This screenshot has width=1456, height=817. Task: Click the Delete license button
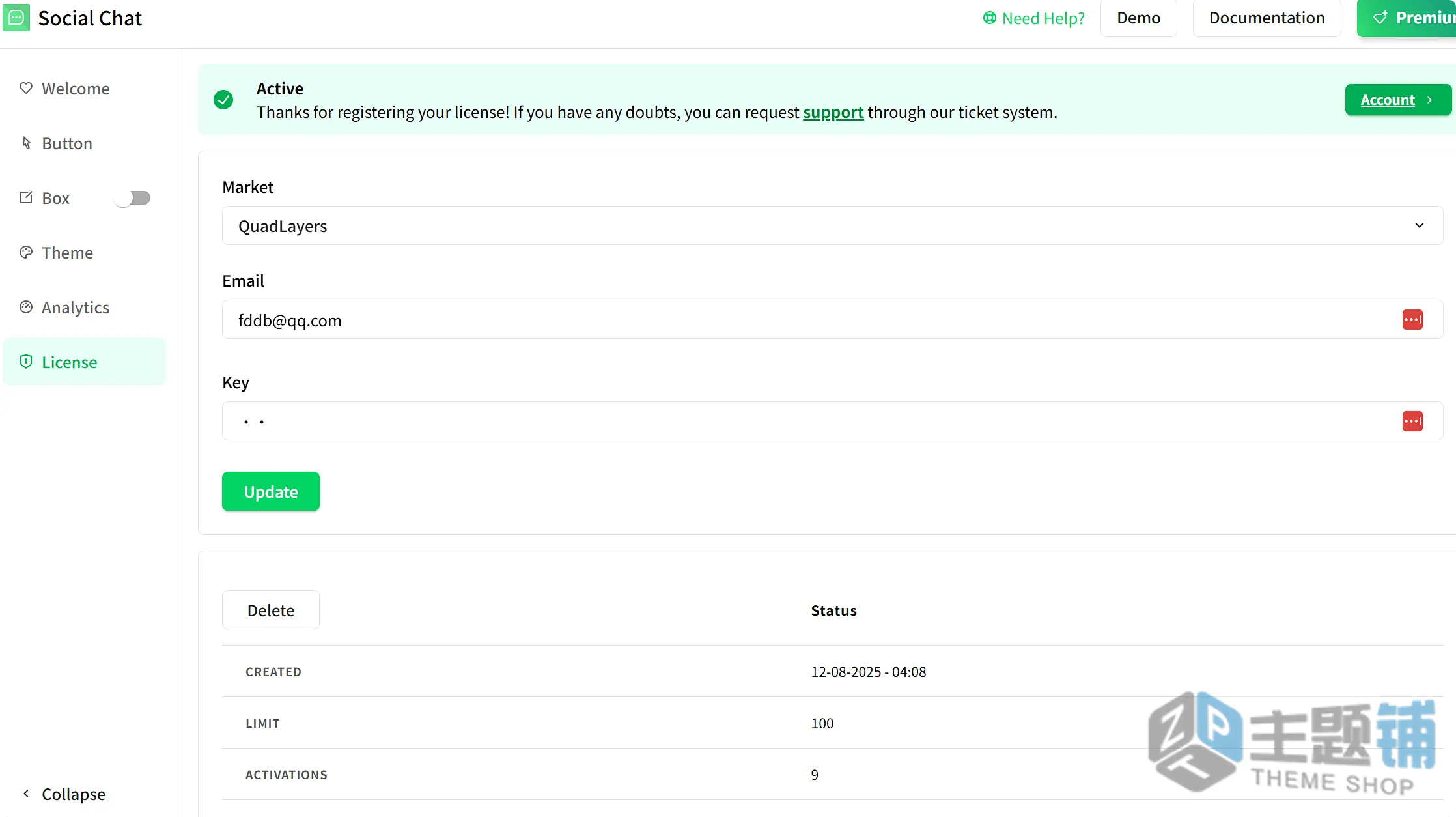point(271,610)
